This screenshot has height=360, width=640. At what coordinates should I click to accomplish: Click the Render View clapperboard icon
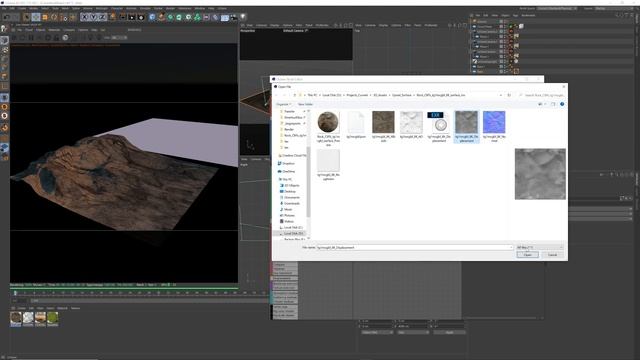pyautogui.click(x=123, y=17)
